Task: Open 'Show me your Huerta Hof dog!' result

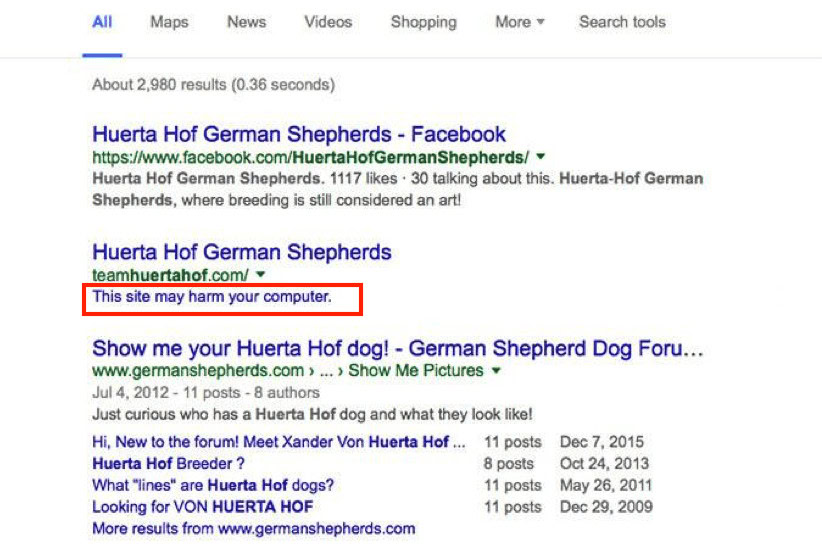Action: 397,348
